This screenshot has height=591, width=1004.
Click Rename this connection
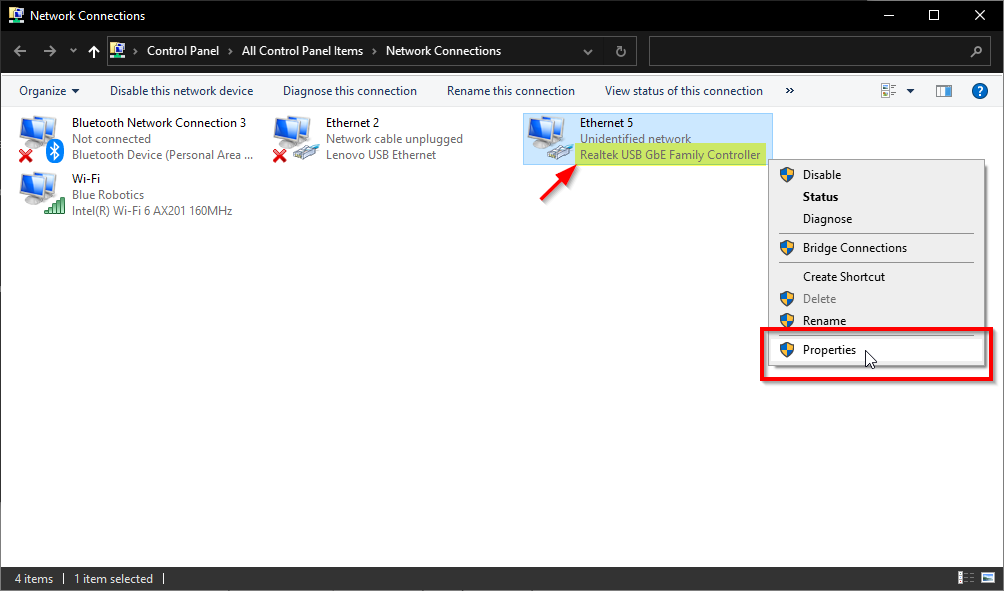(x=511, y=90)
